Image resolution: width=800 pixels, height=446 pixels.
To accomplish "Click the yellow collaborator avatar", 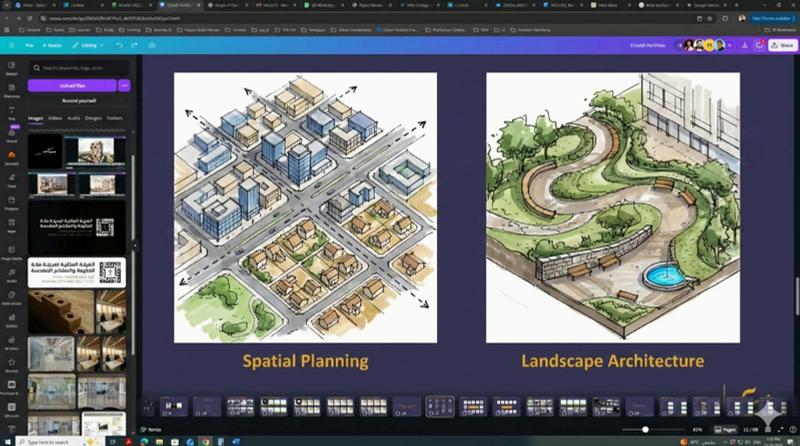I will [709, 45].
